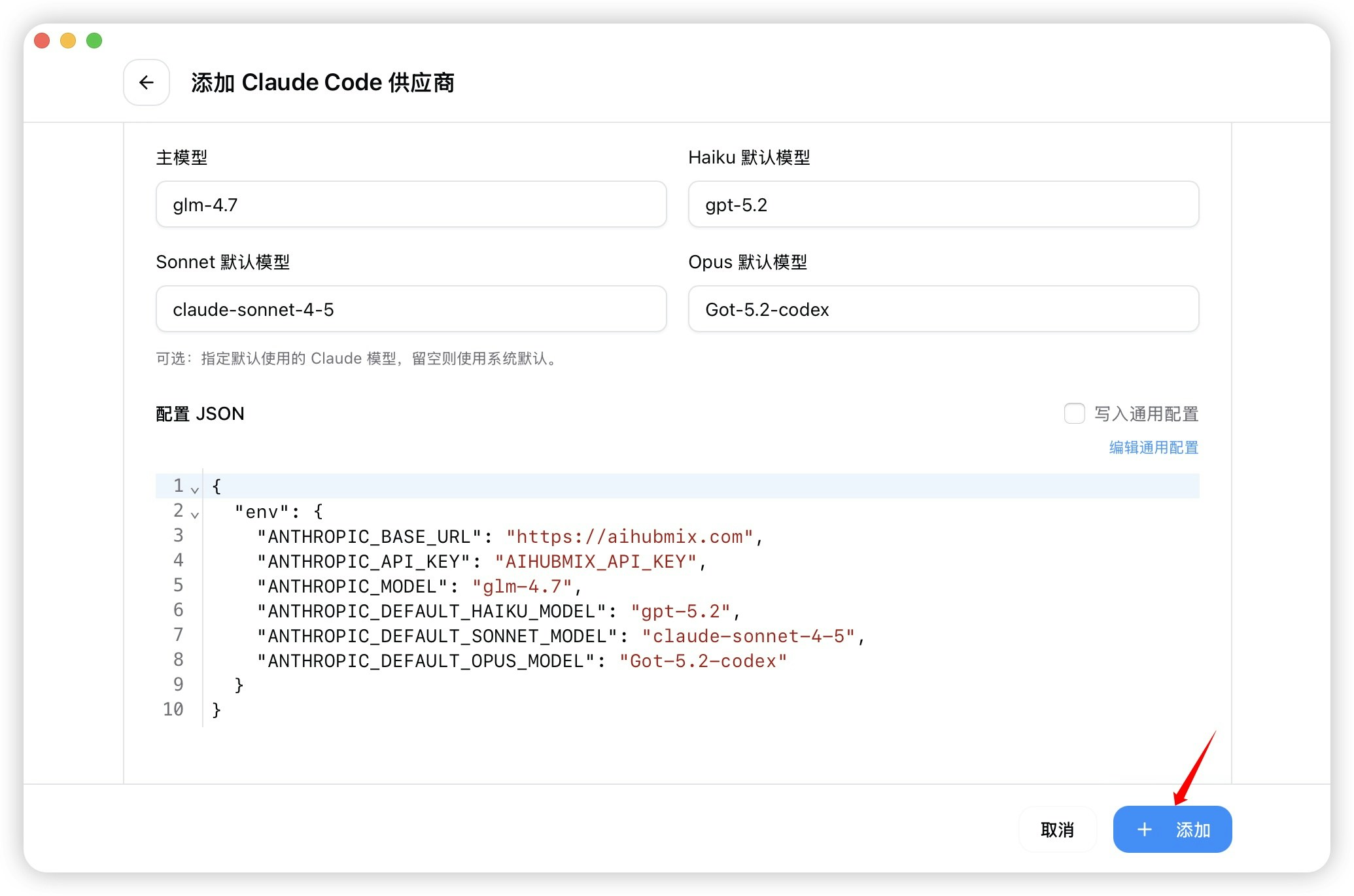This screenshot has height=896, width=1354.
Task: Click the ANTHROPIC_MODEL glm-4.7 value
Action: [x=522, y=587]
